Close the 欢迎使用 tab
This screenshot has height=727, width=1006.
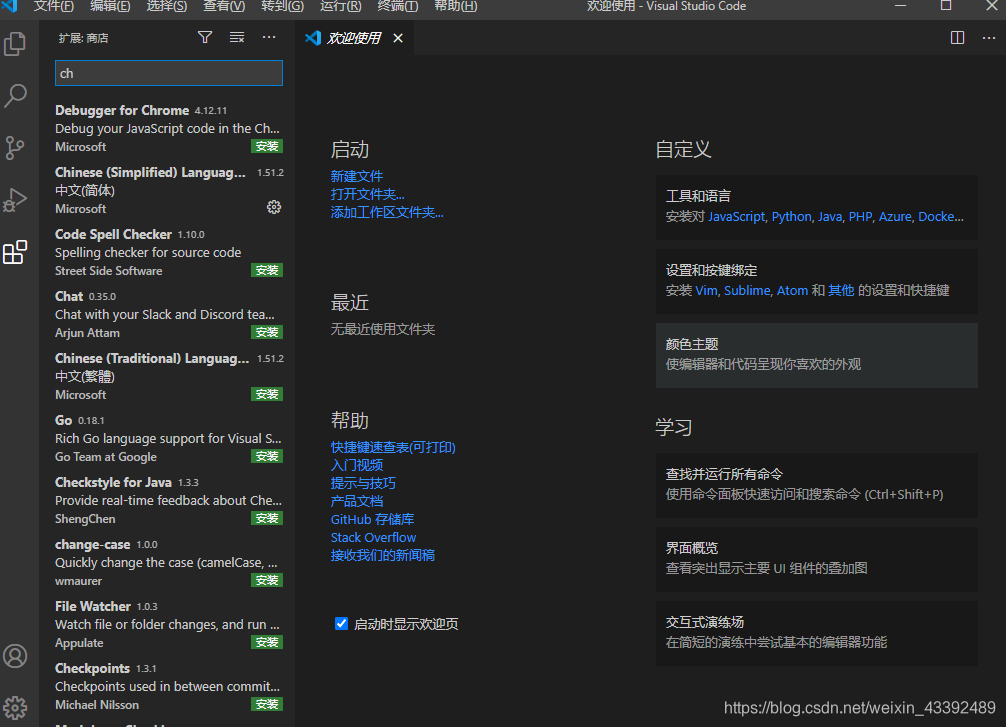[x=398, y=38]
